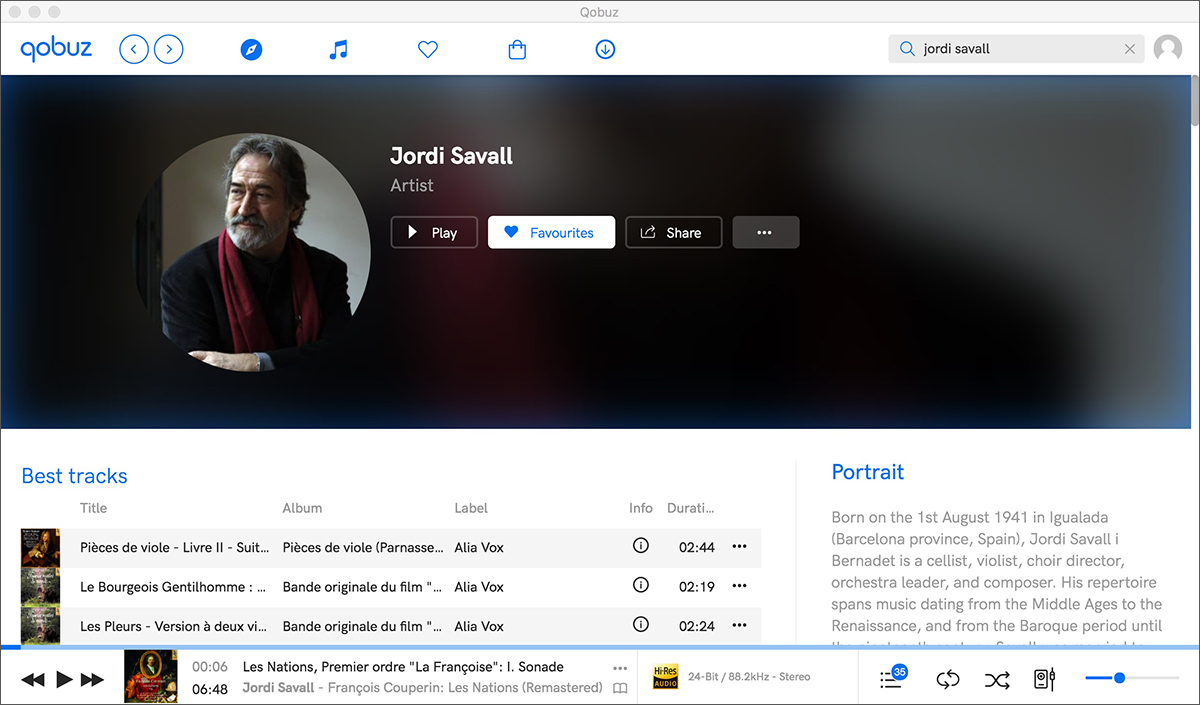
Task: Go back with the left arrow button
Action: tap(134, 49)
